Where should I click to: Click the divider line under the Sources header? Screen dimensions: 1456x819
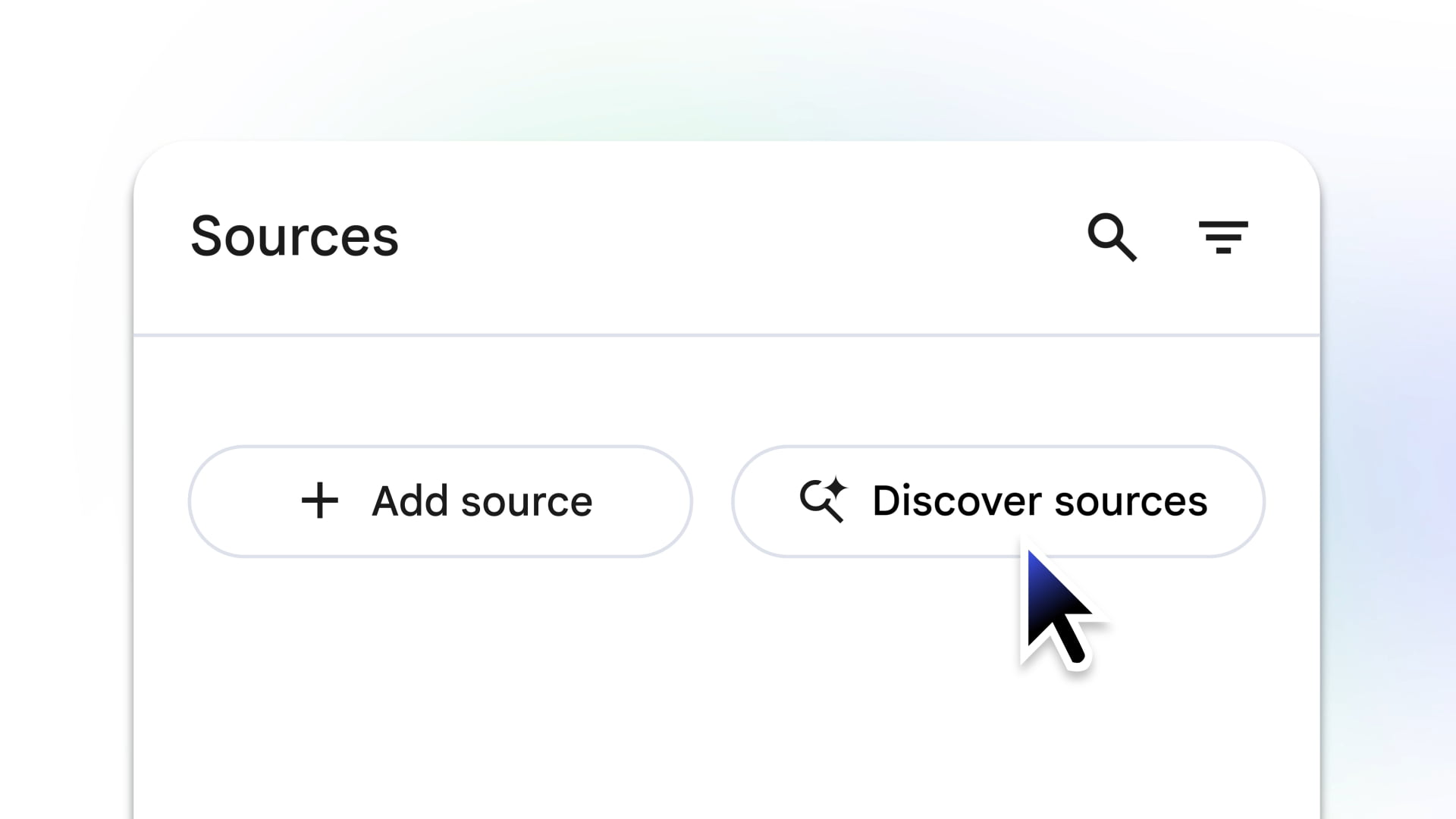pyautogui.click(x=726, y=334)
